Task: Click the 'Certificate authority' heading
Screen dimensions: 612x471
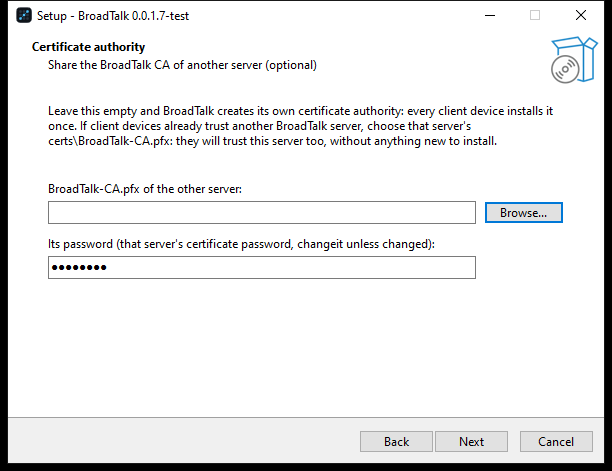Action: [x=88, y=47]
